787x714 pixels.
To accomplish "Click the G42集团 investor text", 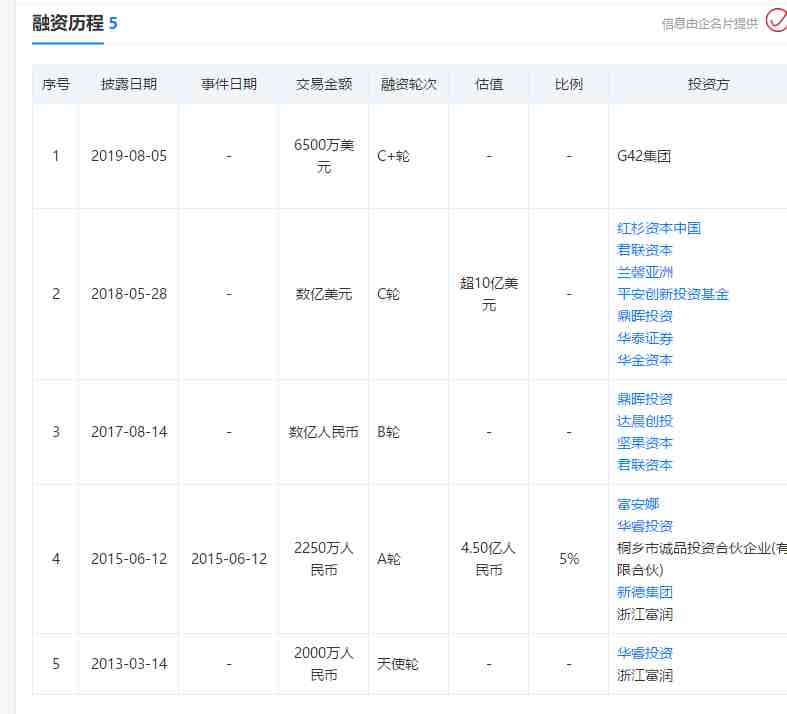I will [x=644, y=156].
